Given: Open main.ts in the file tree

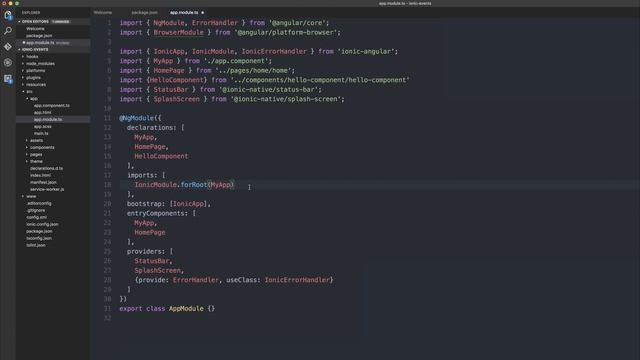Looking at the screenshot, I should (x=41, y=133).
